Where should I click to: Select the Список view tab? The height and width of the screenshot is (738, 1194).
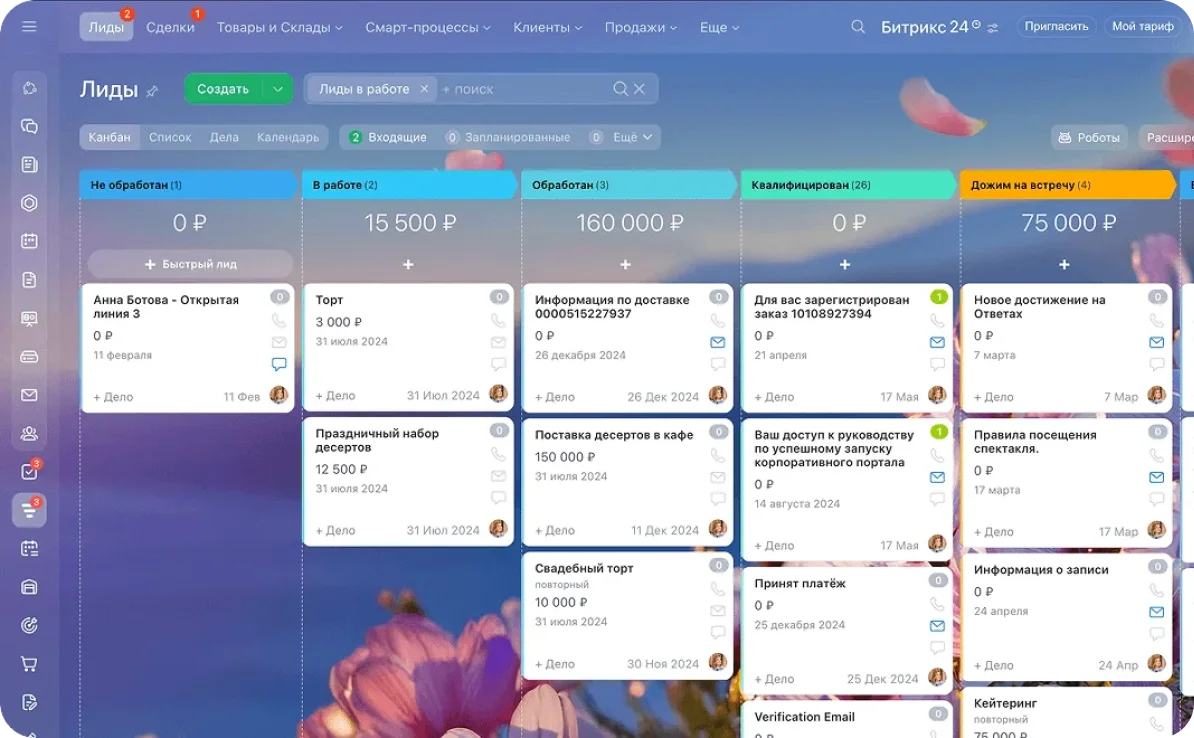(170, 138)
